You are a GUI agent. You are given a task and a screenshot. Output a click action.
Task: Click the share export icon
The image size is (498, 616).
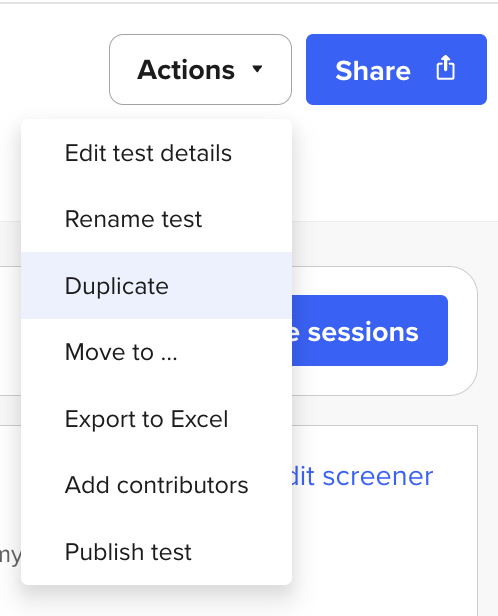(445, 68)
